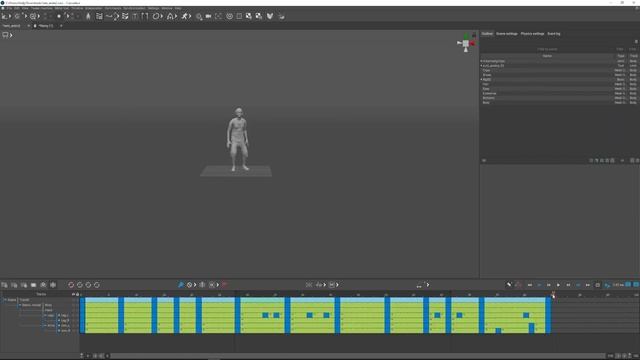The height and width of the screenshot is (360, 640).
Task: Step to the next frame
Action: pyautogui.click(x=568, y=285)
